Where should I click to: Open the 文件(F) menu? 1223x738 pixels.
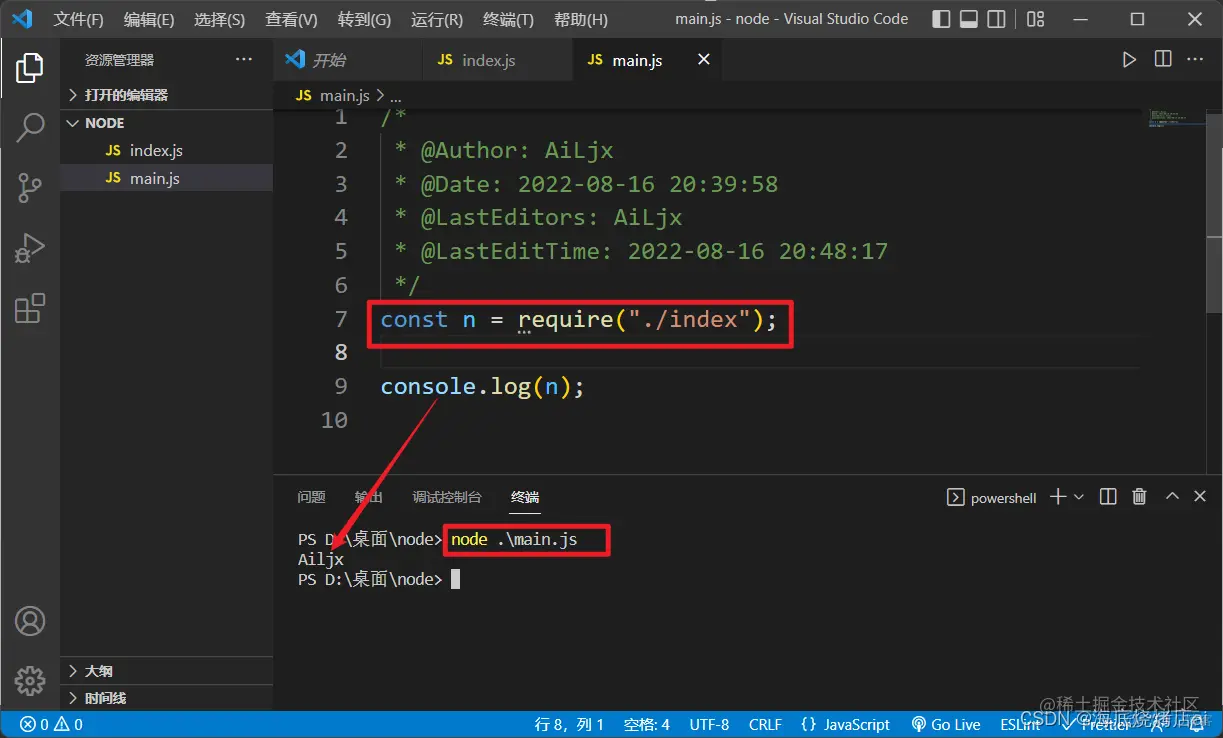click(79, 19)
